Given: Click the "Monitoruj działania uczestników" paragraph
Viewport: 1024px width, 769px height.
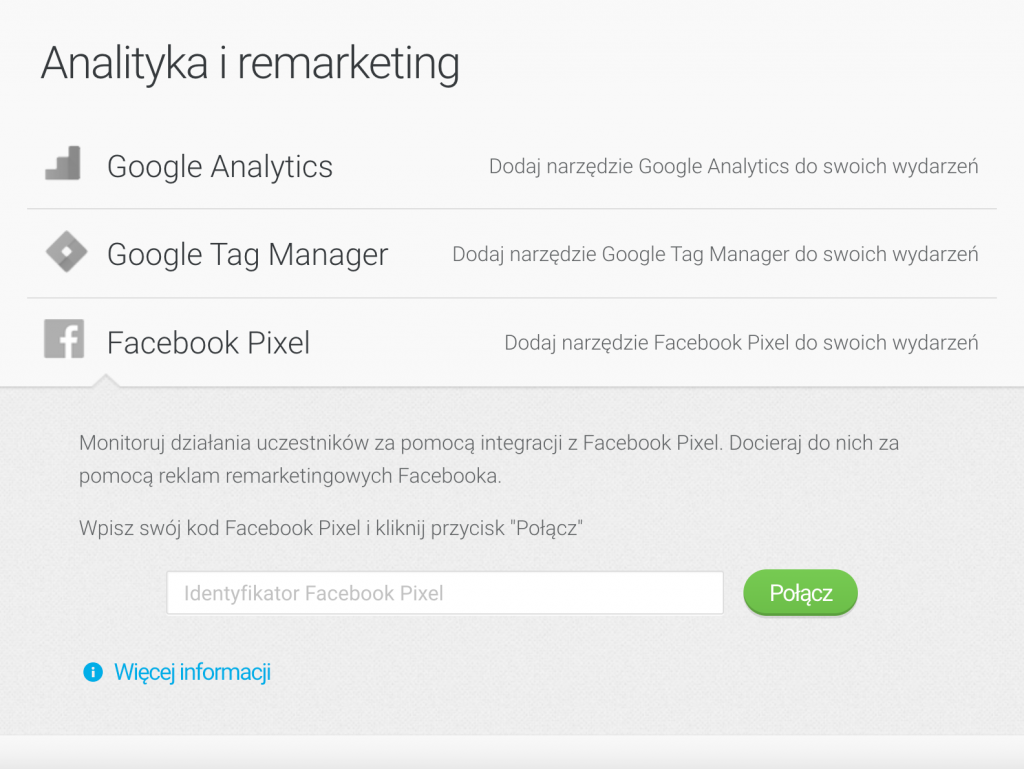Looking at the screenshot, I should pyautogui.click(x=489, y=460).
